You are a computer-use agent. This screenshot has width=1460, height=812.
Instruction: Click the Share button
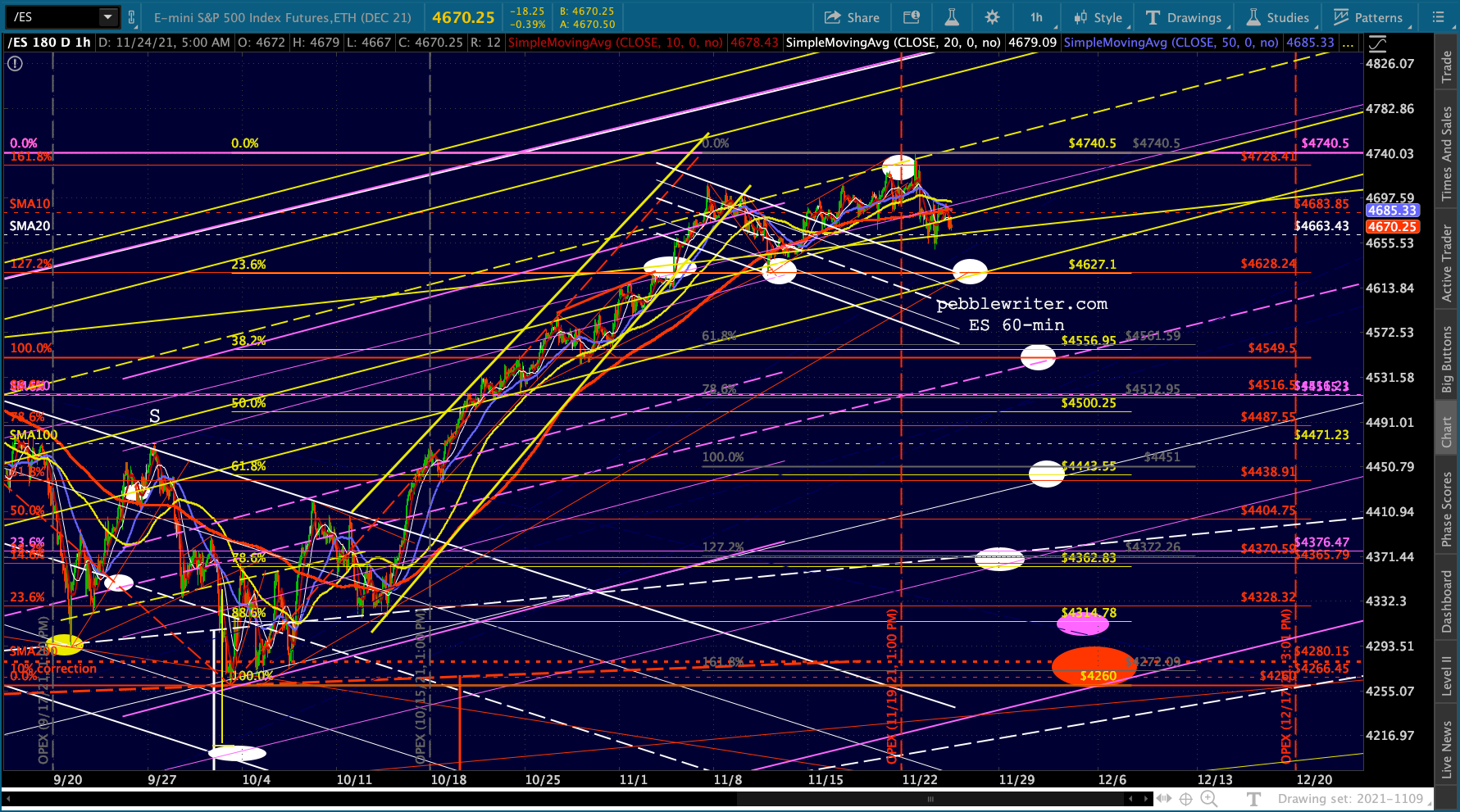click(852, 17)
